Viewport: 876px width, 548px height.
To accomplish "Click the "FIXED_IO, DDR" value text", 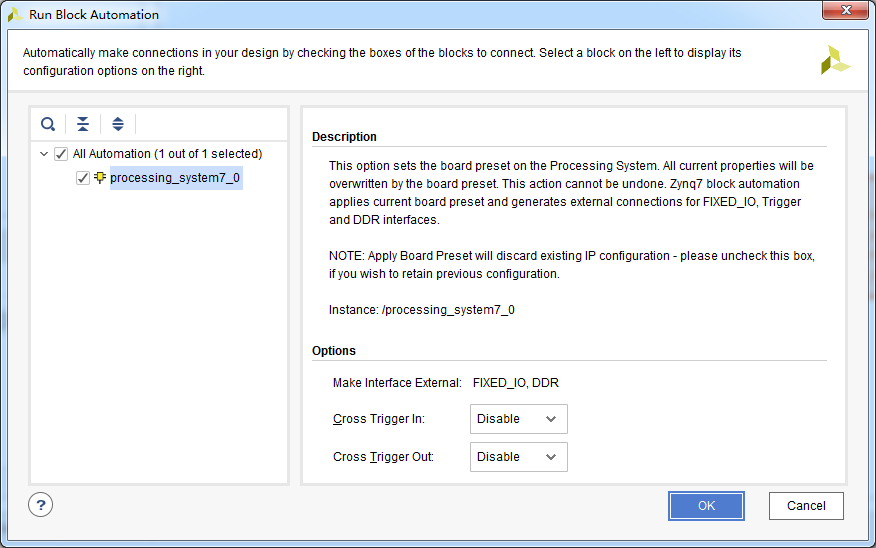I will [516, 383].
